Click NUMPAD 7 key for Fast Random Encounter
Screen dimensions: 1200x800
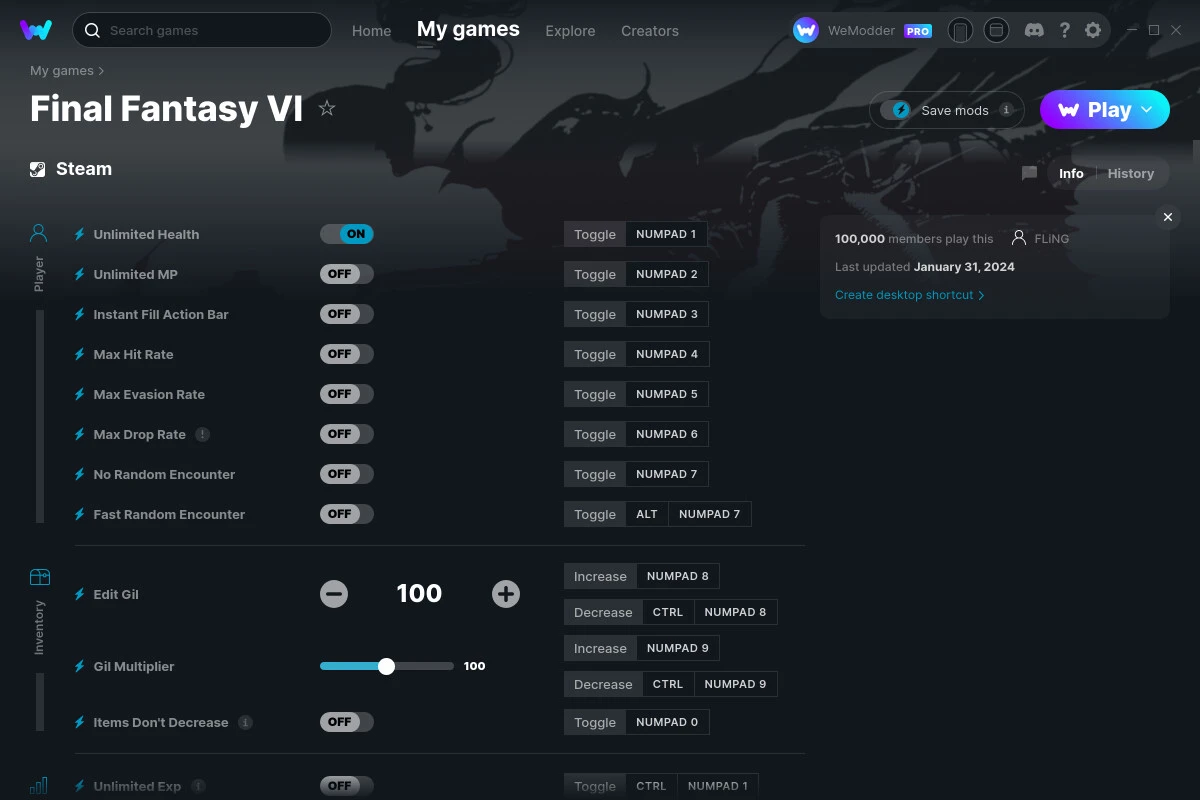(x=710, y=514)
